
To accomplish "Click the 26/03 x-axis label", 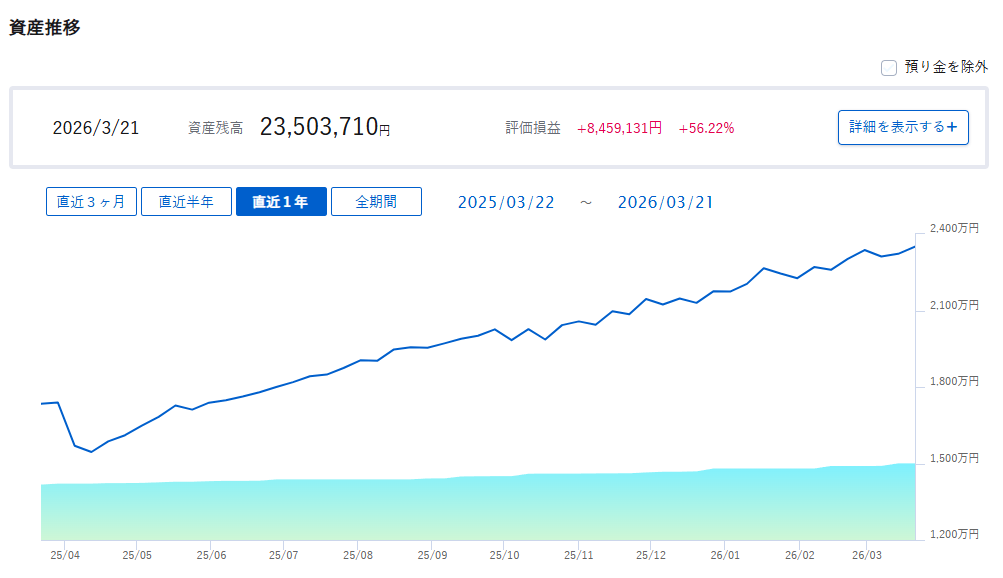I will [867, 554].
